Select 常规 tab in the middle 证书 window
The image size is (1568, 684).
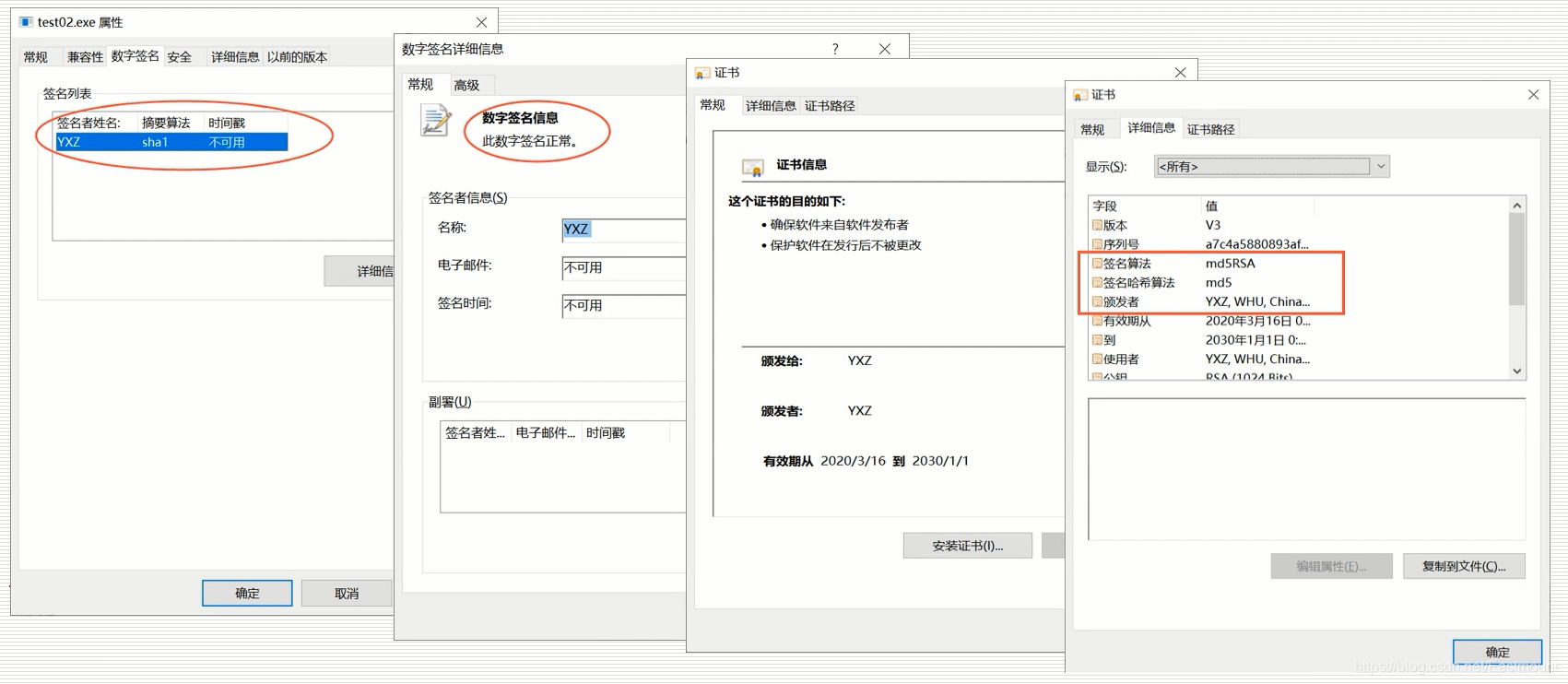(x=713, y=105)
